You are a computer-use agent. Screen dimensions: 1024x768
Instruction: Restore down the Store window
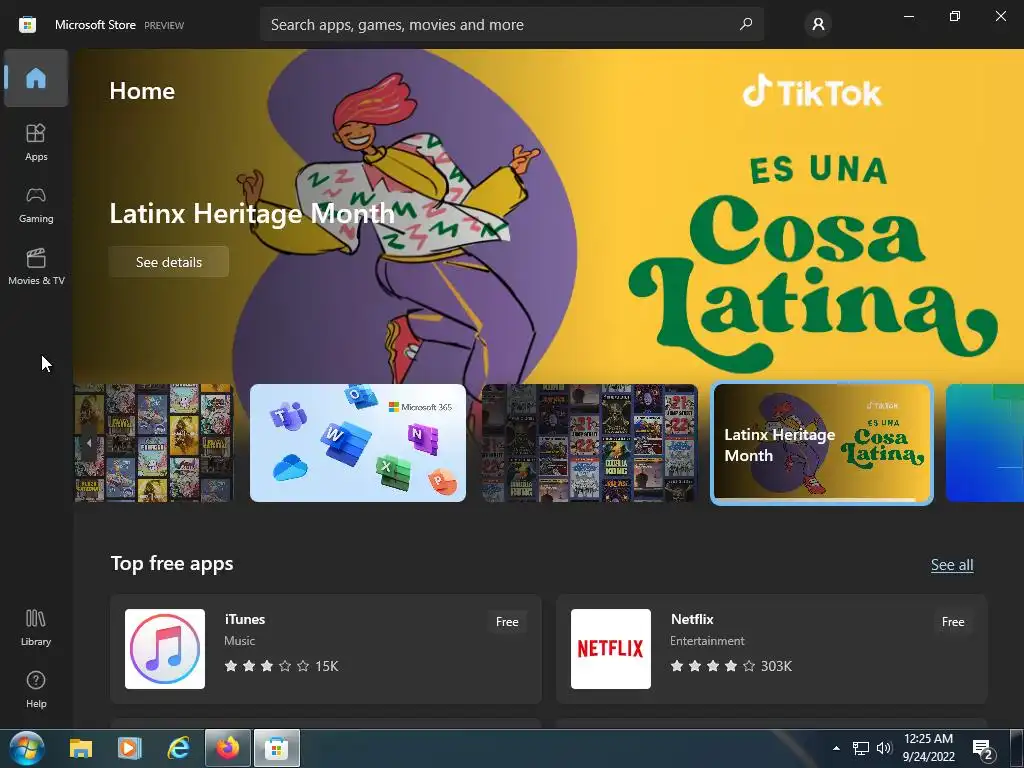[955, 16]
